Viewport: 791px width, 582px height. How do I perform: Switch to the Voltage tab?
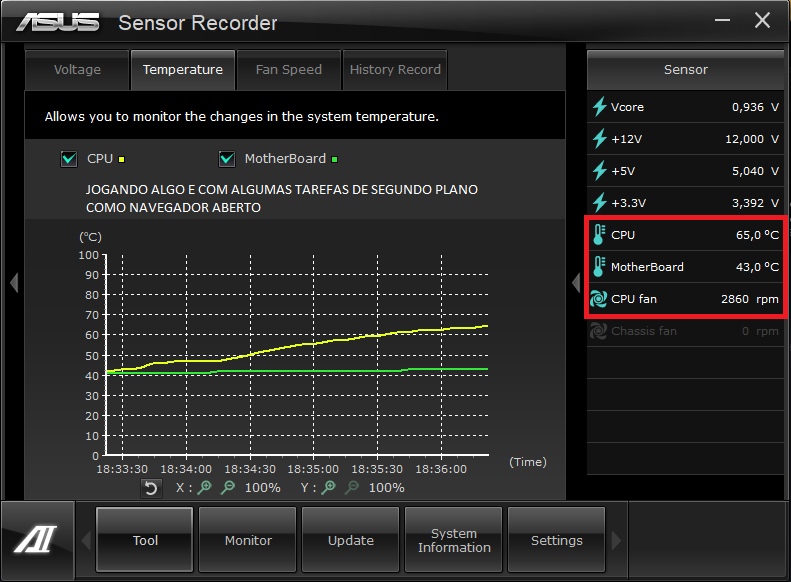pos(77,70)
